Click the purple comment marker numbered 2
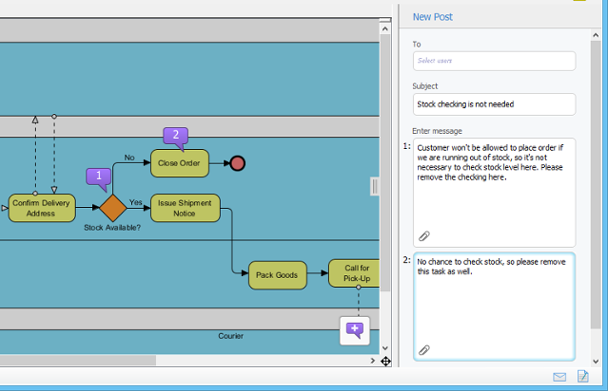Screen dimensions: 608x391 point(176,137)
